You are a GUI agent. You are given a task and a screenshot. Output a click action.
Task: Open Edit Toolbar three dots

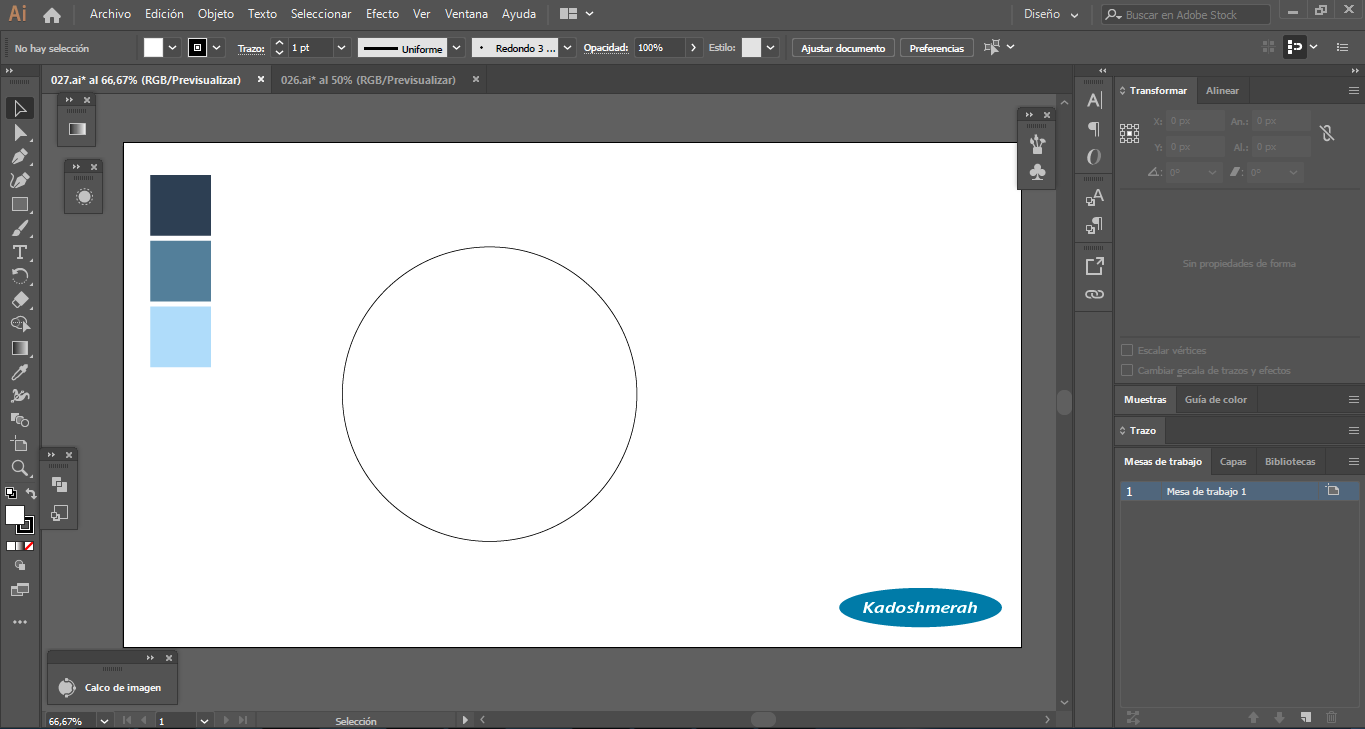click(20, 622)
